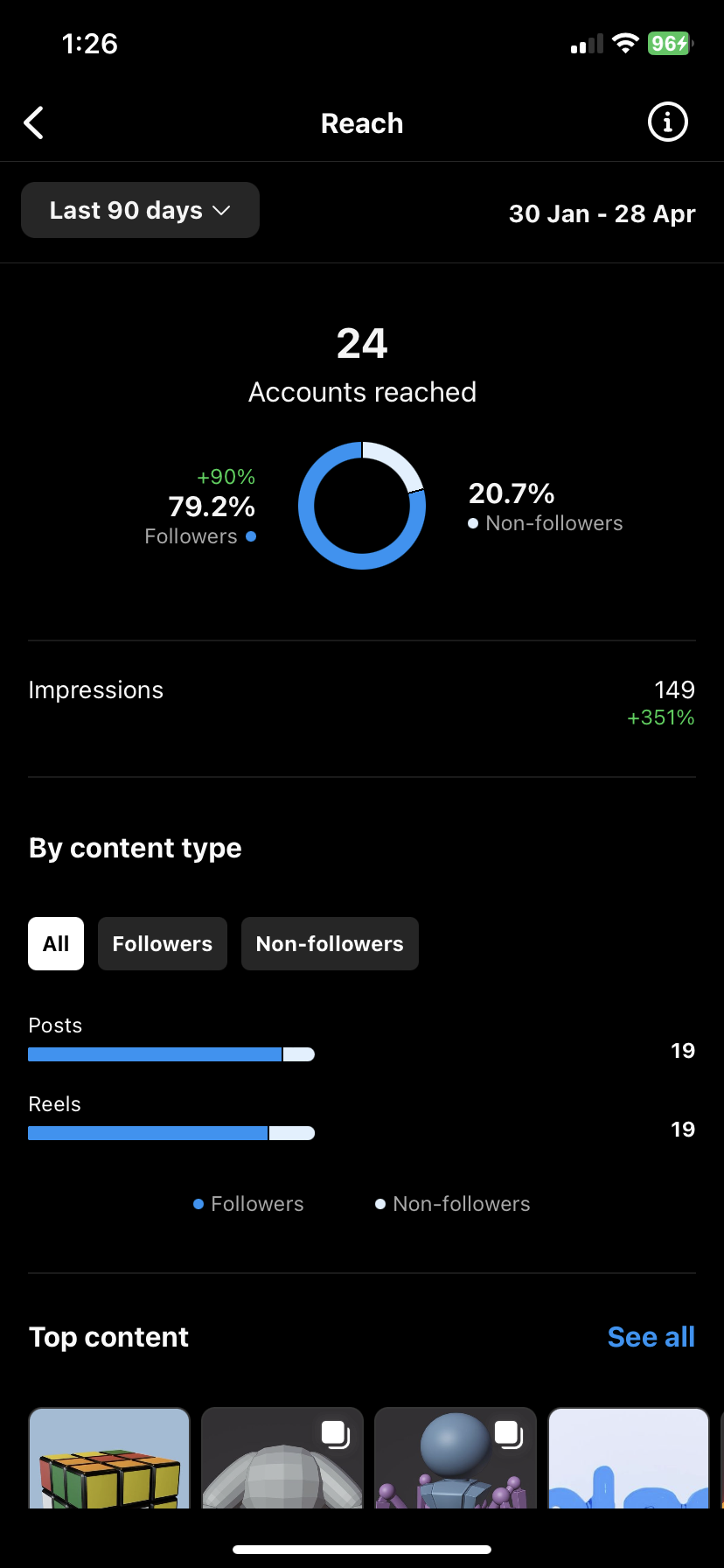Tap the Wi-Fi status icon
Screen dimensions: 724x1568
coord(625,43)
